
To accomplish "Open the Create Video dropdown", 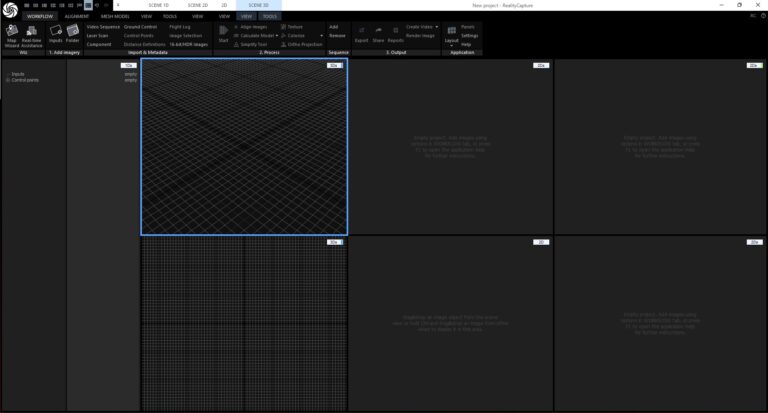I will click(x=437, y=27).
